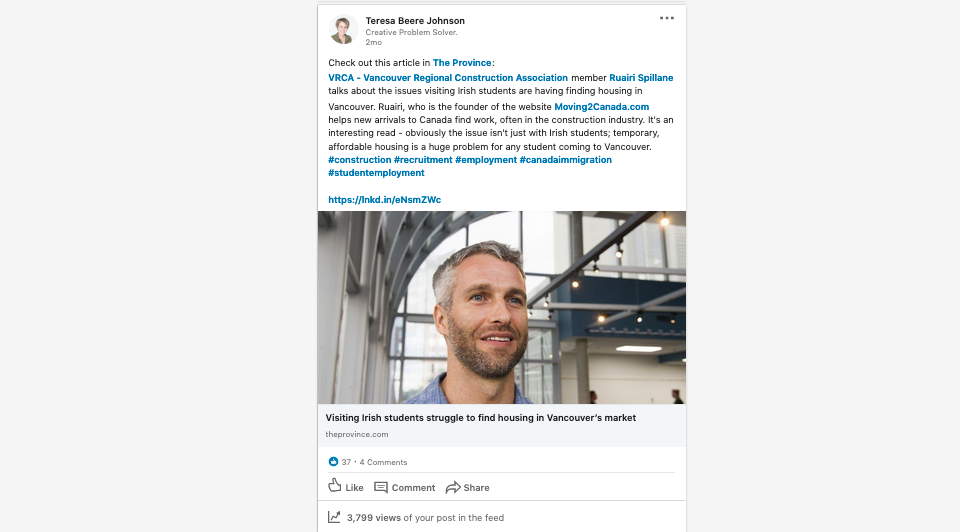Click the #canadaimmigration hashtag
Screen dimensions: 960x532
pyautogui.click(x=566, y=160)
